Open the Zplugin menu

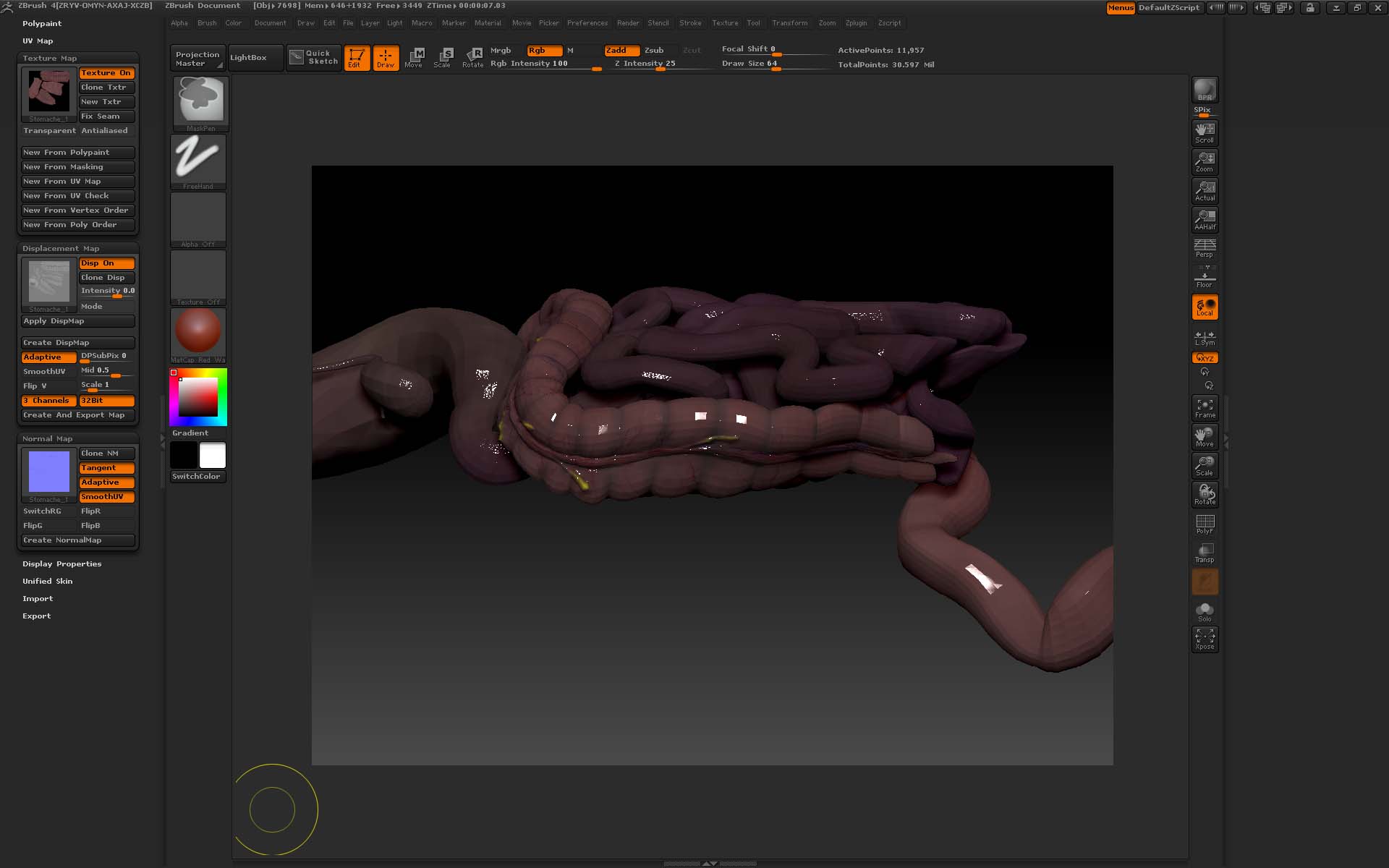point(856,23)
